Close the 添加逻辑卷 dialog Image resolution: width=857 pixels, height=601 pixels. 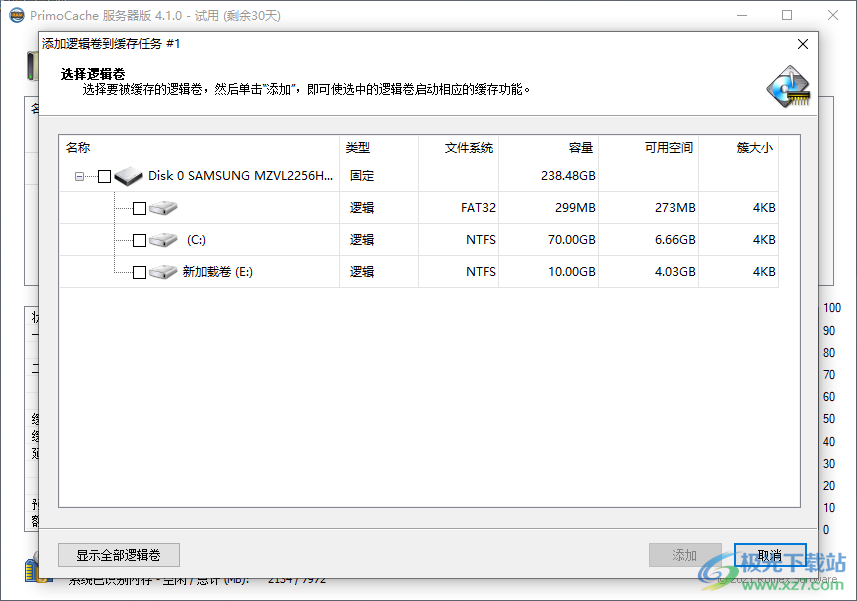point(802,44)
